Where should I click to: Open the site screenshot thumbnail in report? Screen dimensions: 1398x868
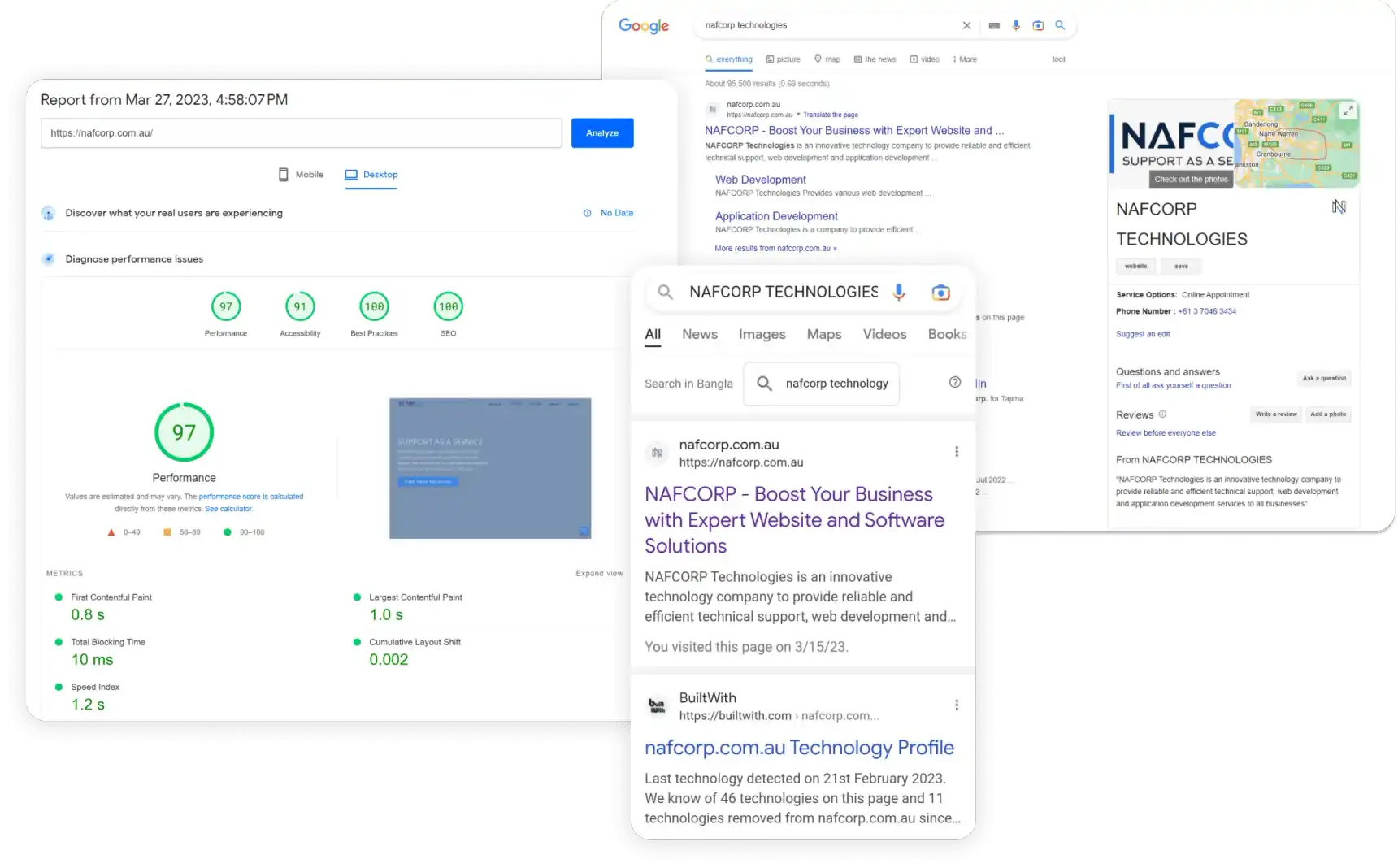[x=490, y=468]
